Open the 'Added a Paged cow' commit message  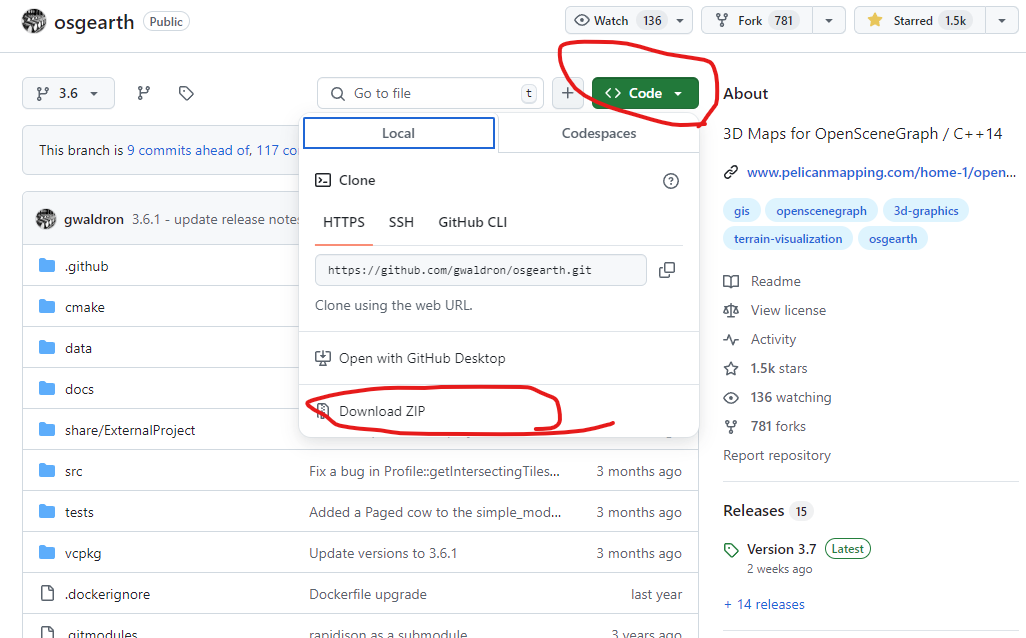click(x=435, y=512)
